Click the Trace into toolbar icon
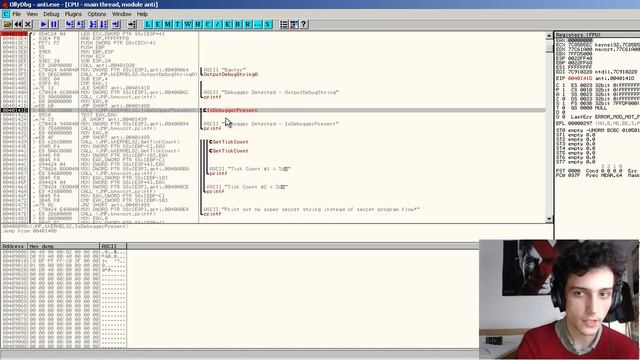 pos(93,24)
